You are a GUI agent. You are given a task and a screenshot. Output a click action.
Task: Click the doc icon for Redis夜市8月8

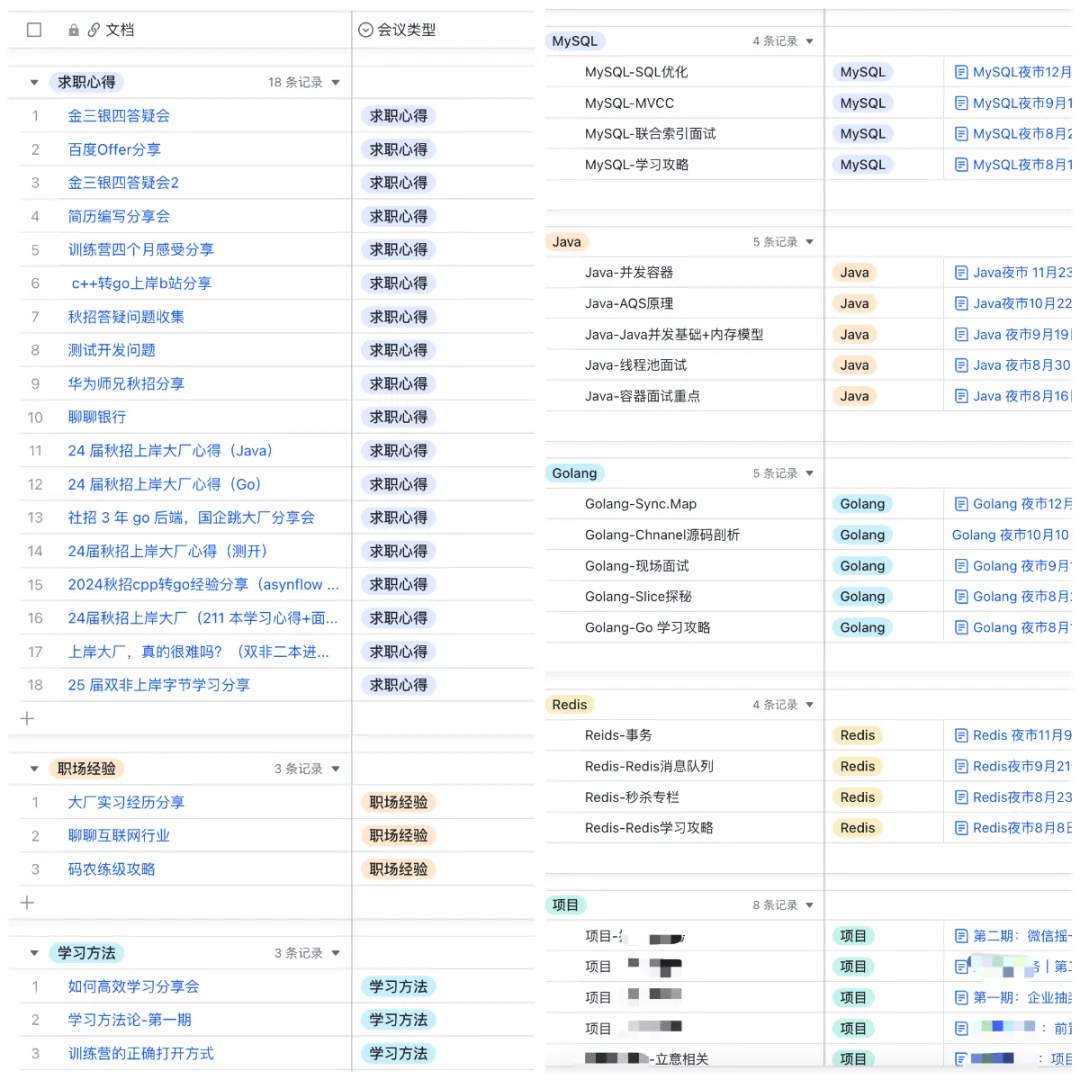pos(961,828)
